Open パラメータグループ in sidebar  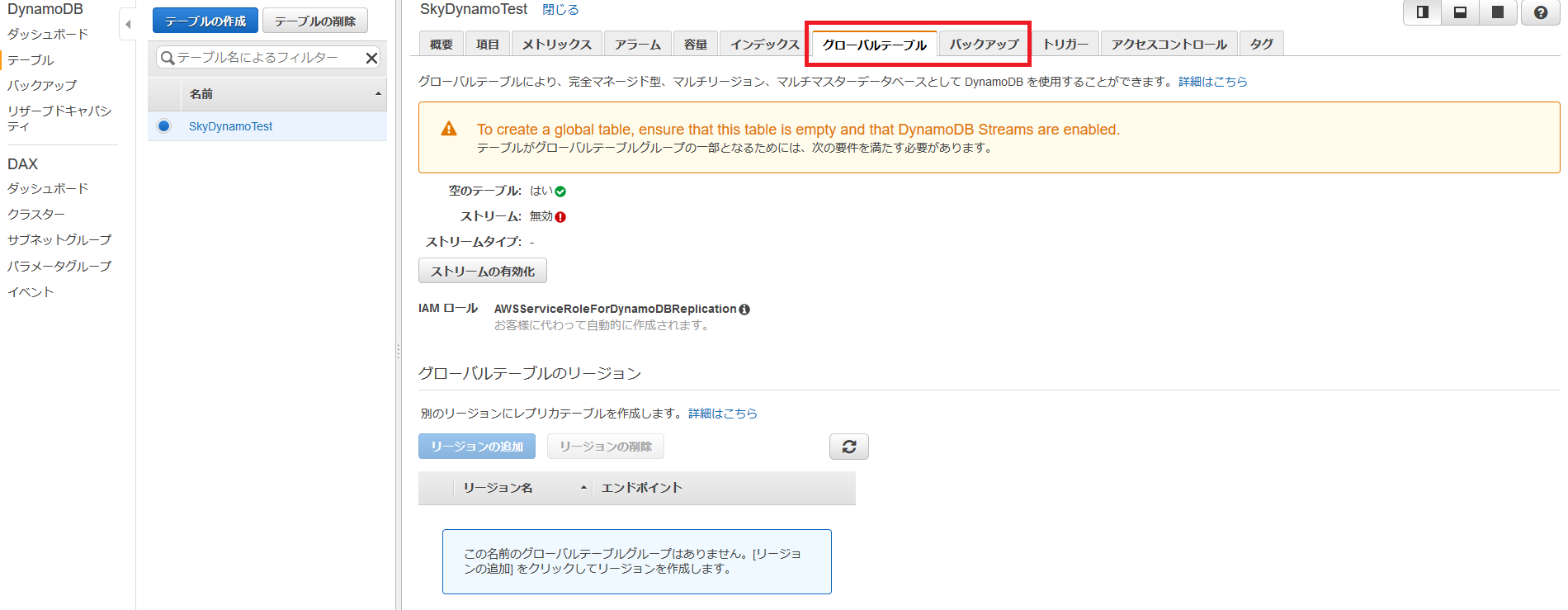(59, 266)
